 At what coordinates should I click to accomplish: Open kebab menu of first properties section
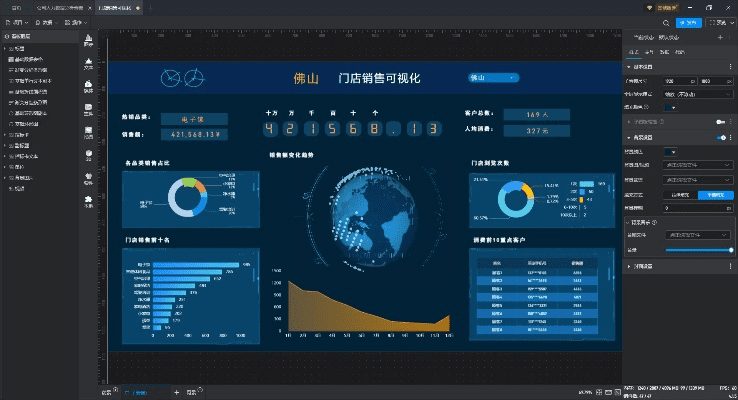coord(730,67)
